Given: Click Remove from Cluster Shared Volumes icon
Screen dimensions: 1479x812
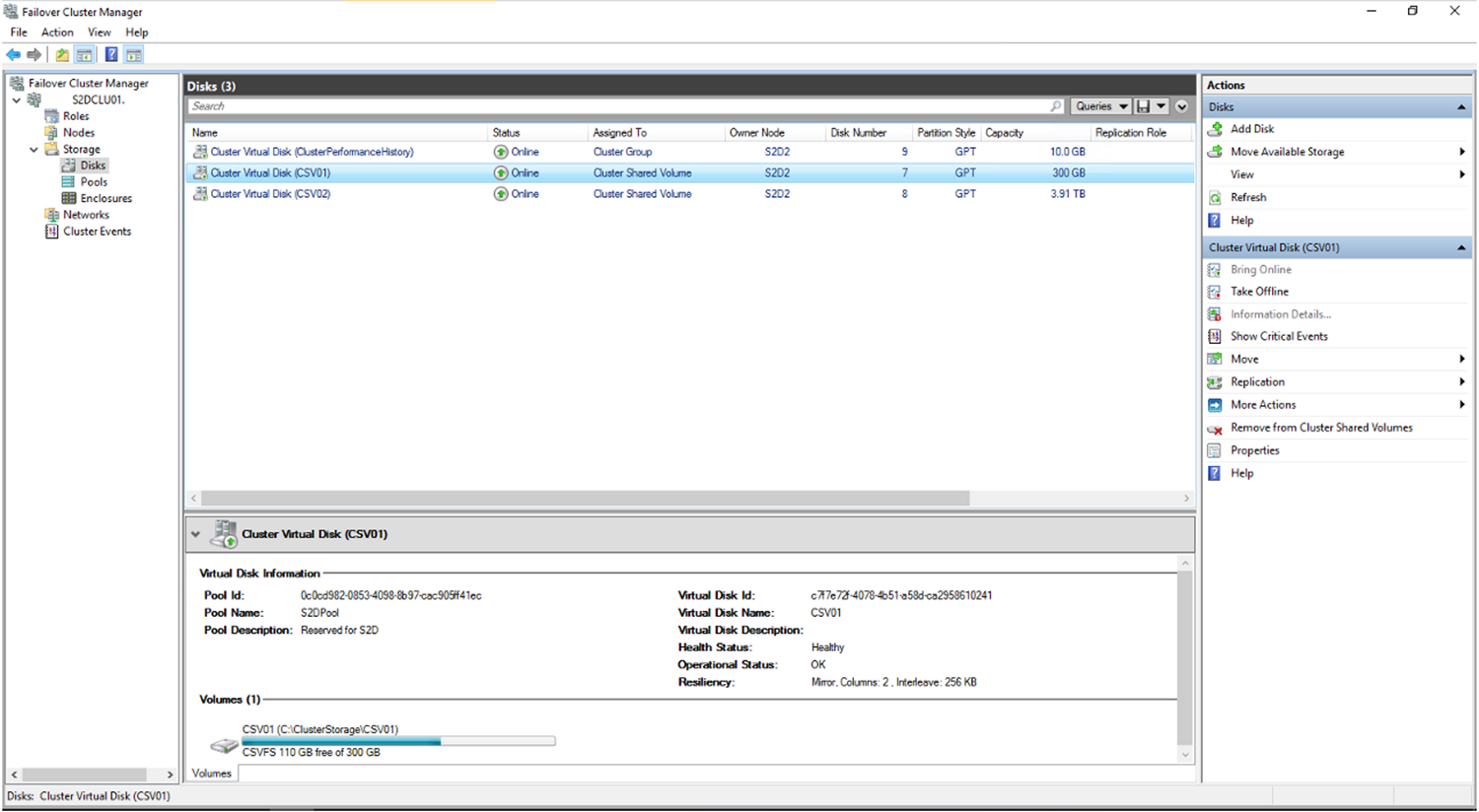Looking at the screenshot, I should pos(1215,429).
